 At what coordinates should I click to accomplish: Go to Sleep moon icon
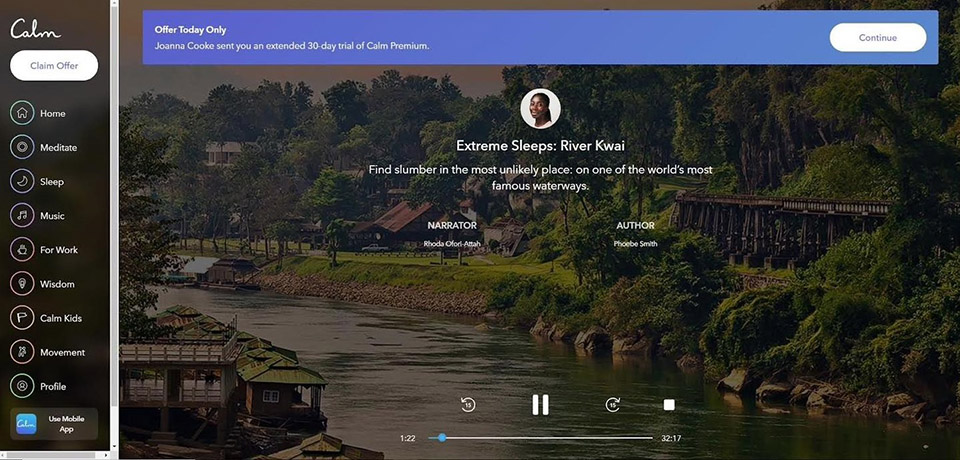[x=22, y=182]
